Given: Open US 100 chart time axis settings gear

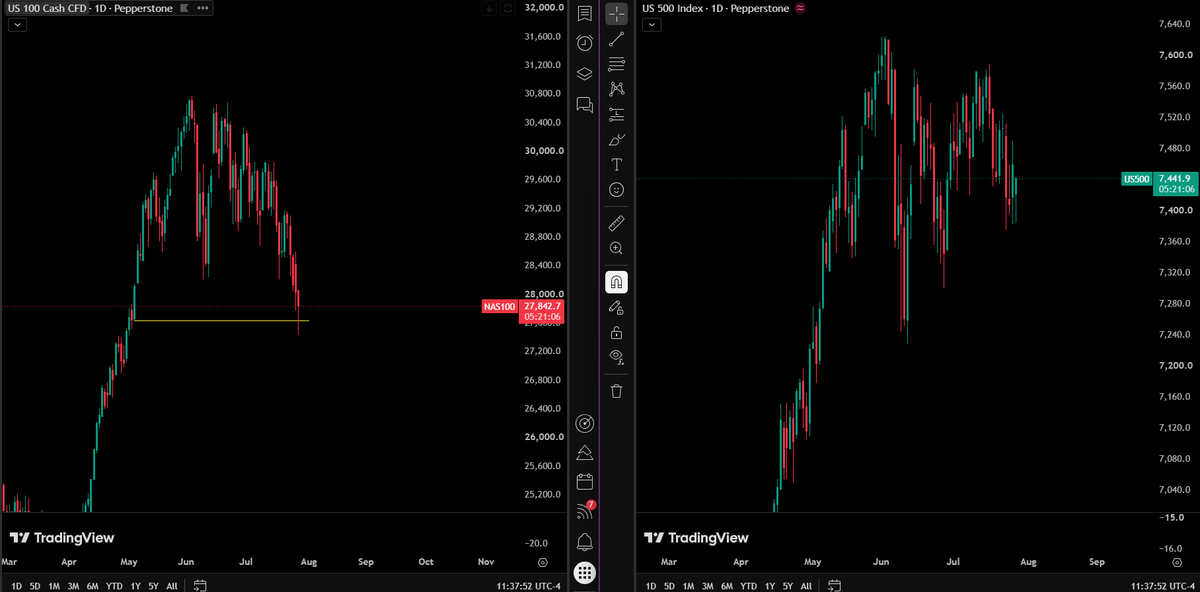Looking at the screenshot, I should [543, 563].
